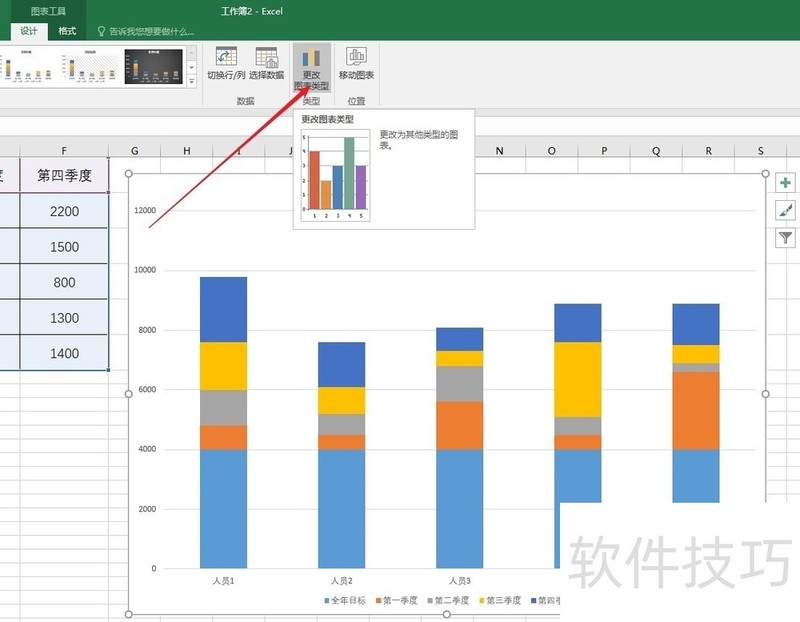Switch to the 设计 (Design) tab
The height and width of the screenshot is (622, 800).
point(29,31)
